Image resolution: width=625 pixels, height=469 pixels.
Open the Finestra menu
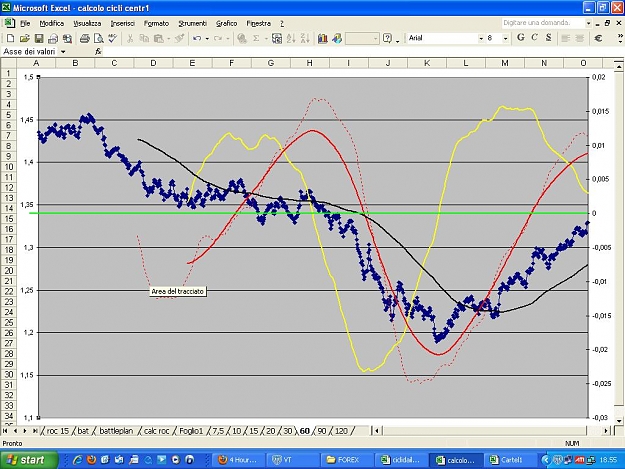click(258, 24)
